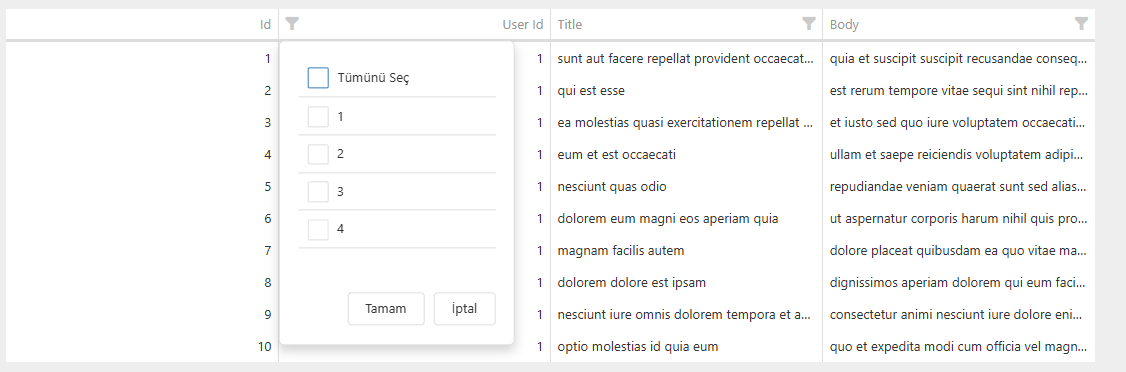Sort by the Body column header
The height and width of the screenshot is (372, 1126).
click(844, 24)
